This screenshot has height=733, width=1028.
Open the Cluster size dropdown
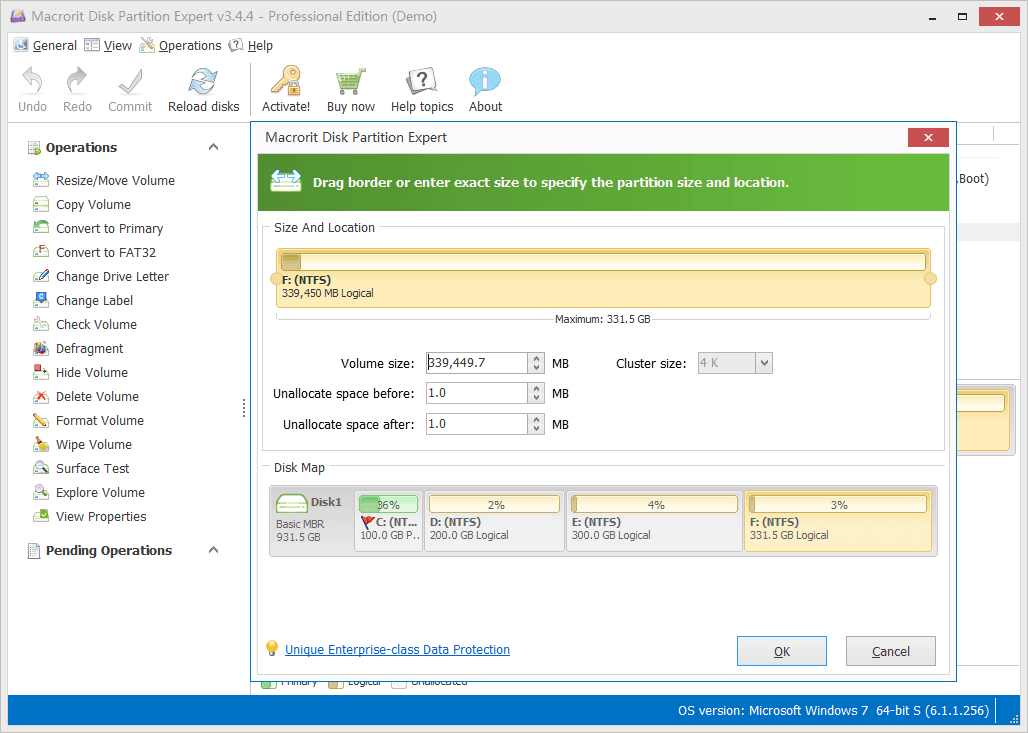point(764,363)
